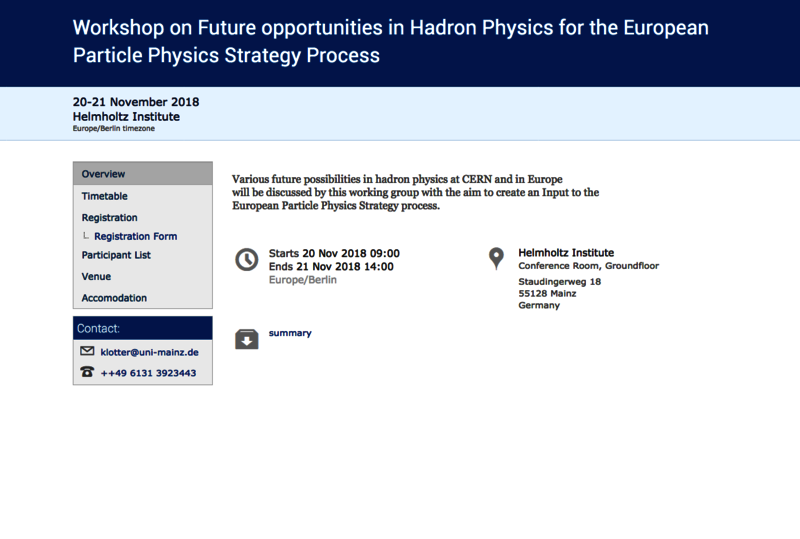Image resolution: width=800 pixels, height=539 pixels.
Task: Click the map pin location icon
Action: 496,259
